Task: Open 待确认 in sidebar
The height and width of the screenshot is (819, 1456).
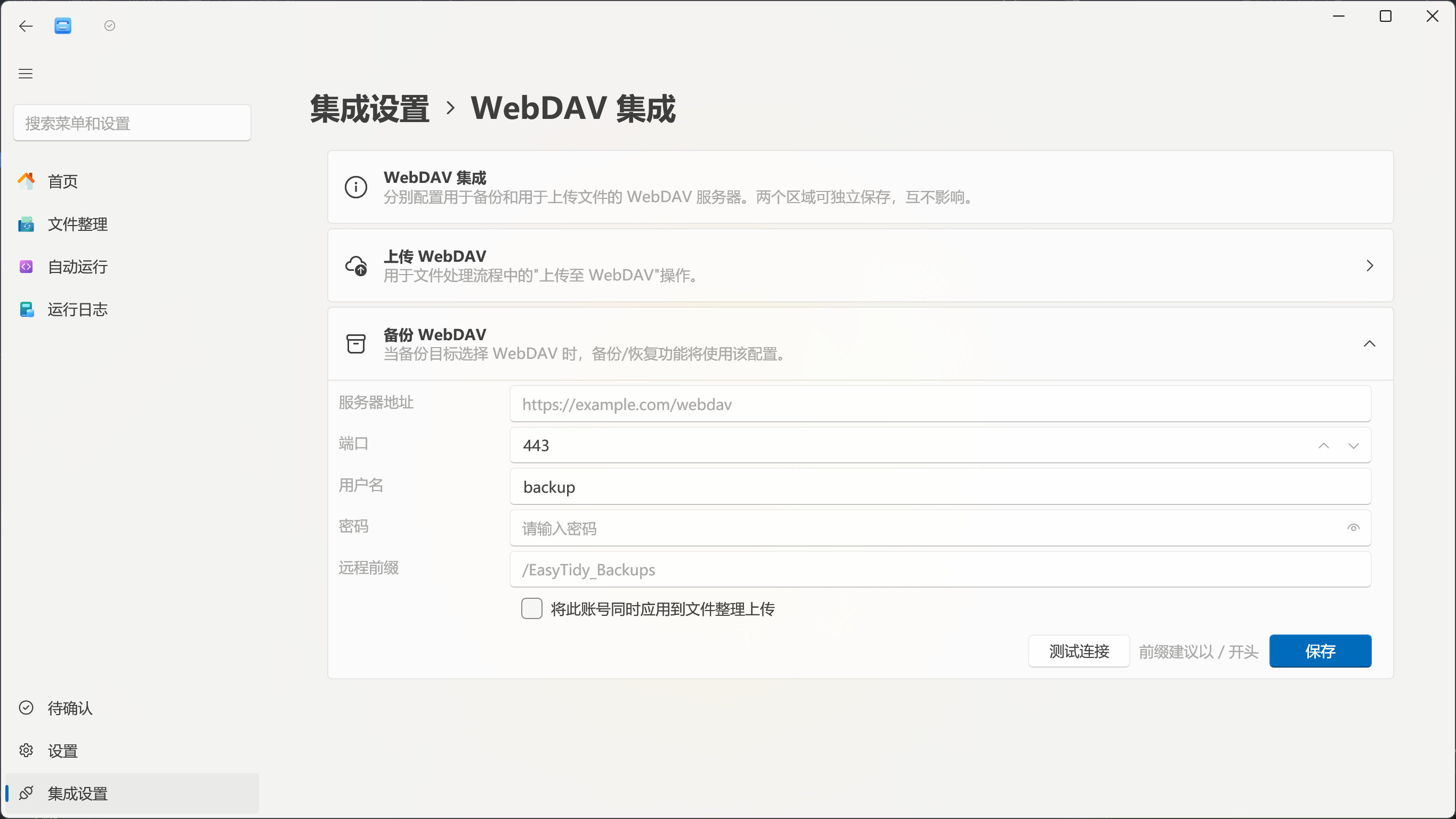Action: pyautogui.click(x=132, y=708)
